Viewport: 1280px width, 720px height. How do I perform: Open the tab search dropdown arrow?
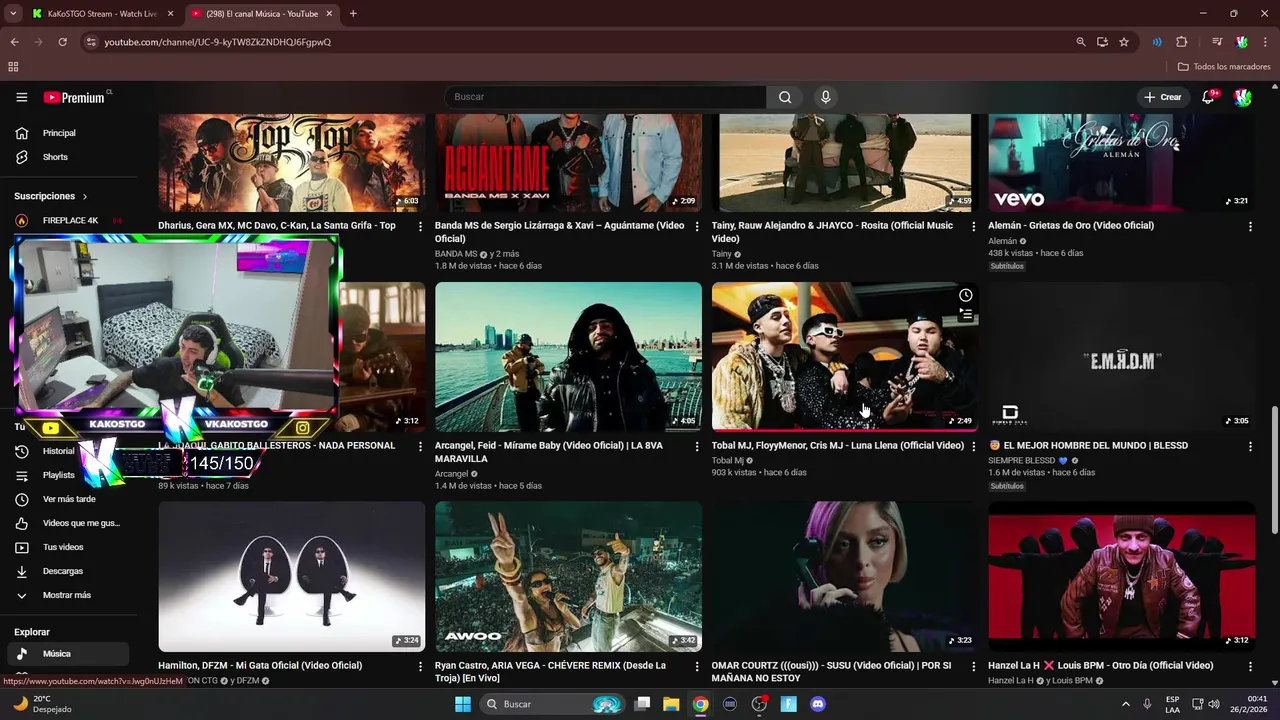13,13
